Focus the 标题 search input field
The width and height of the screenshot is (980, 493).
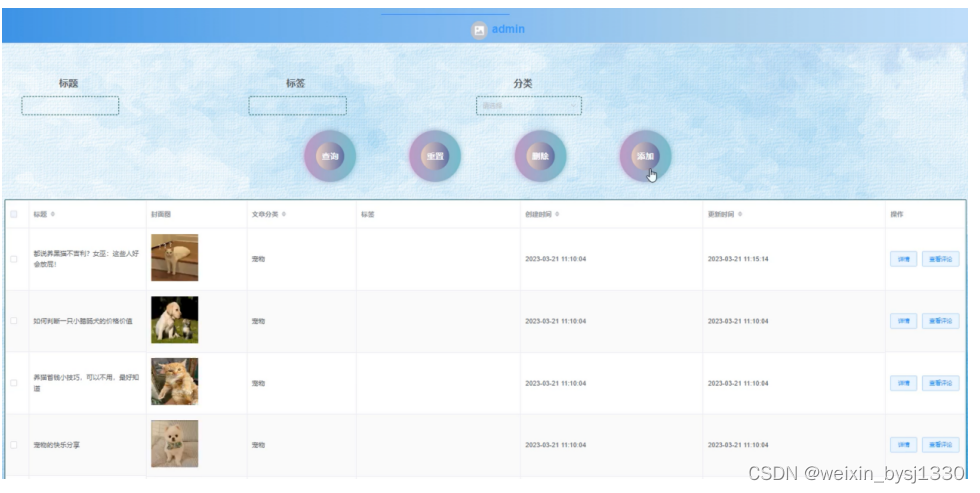click(70, 106)
